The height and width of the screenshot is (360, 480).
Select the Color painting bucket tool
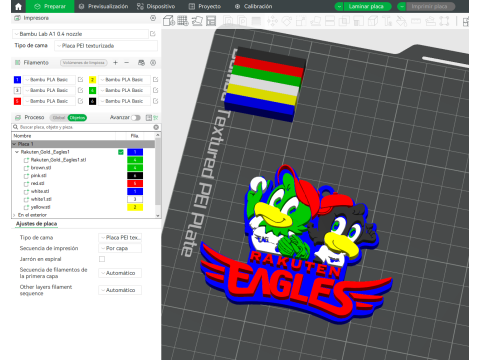[x=401, y=21]
